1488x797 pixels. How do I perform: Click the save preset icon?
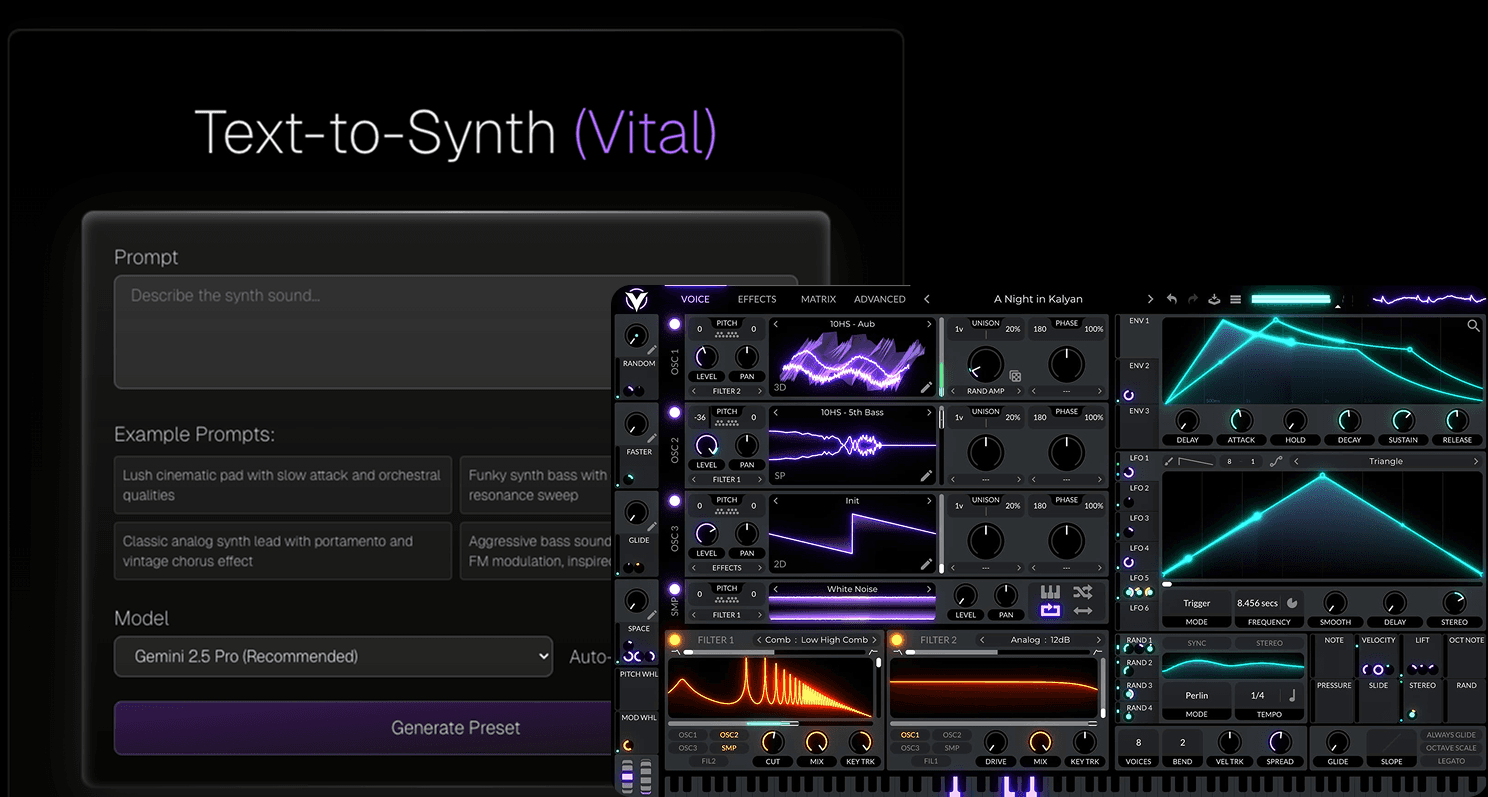[1214, 299]
